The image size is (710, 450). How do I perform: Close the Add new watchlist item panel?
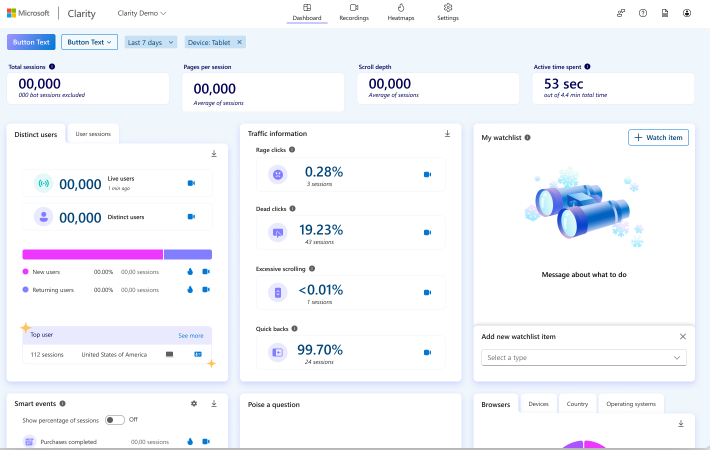click(683, 337)
